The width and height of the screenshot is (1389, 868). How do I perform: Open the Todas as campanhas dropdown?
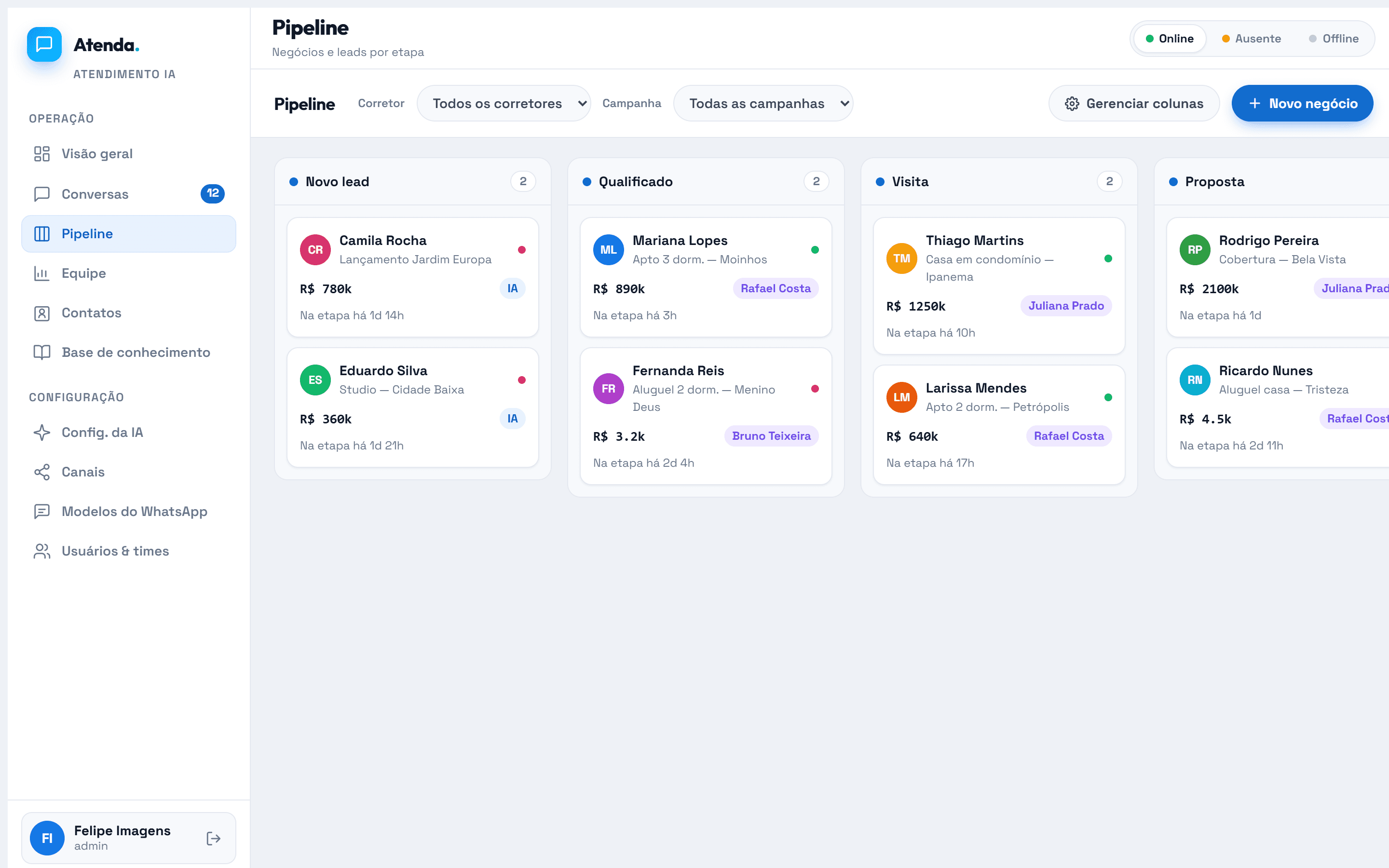tap(763, 103)
